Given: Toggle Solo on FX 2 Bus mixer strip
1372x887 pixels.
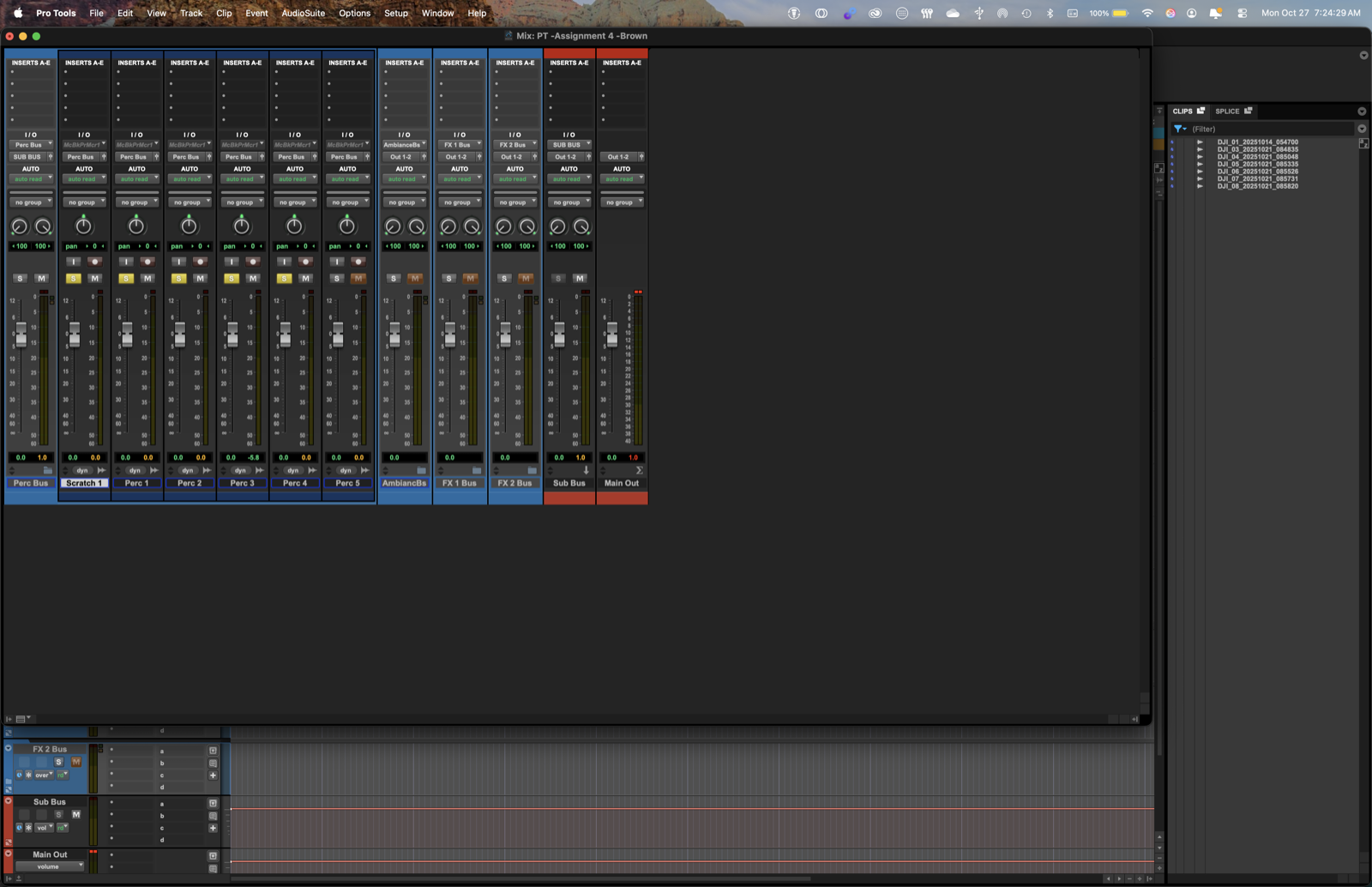Looking at the screenshot, I should (x=504, y=278).
